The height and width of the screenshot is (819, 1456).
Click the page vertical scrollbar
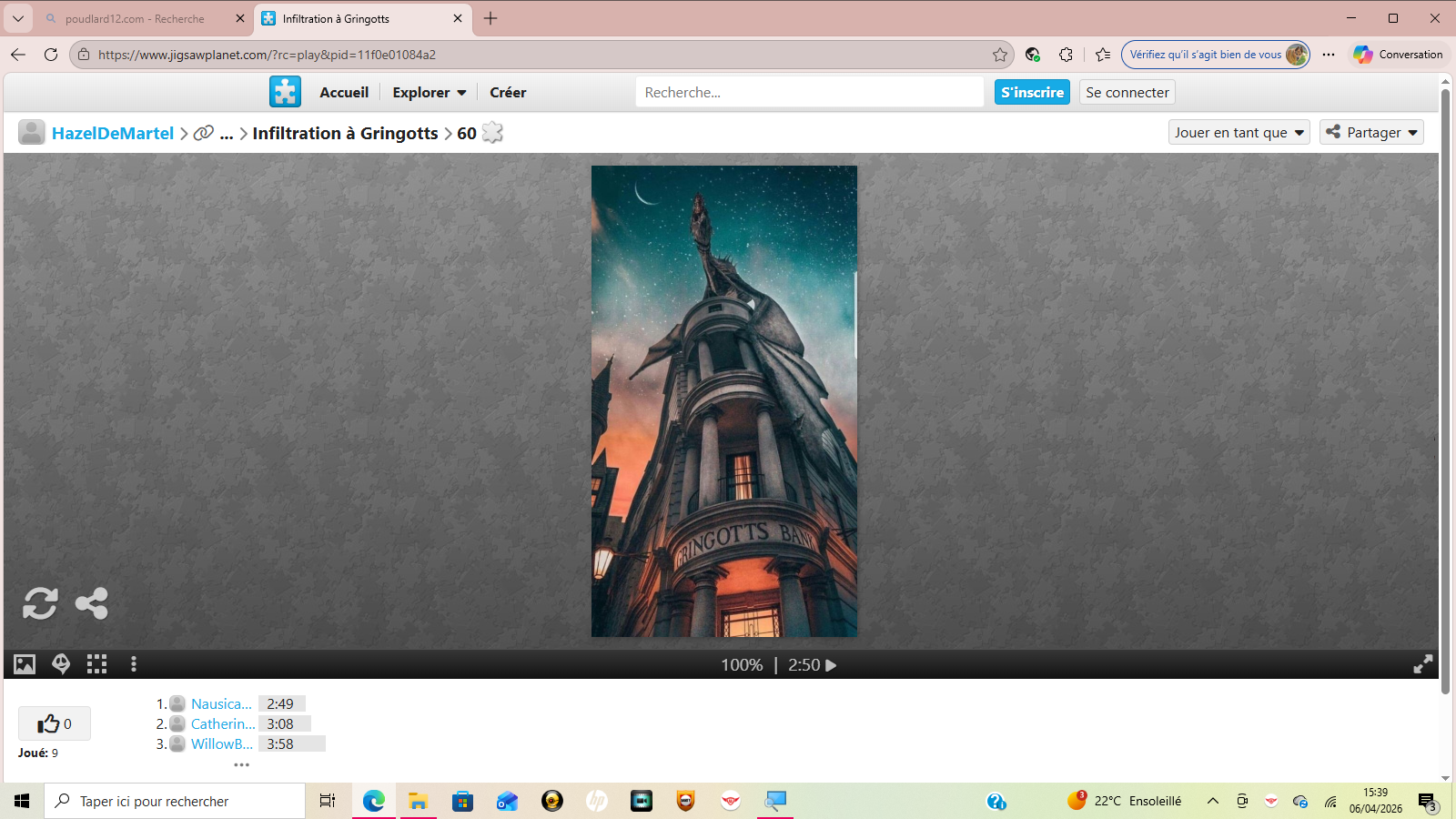(1445, 391)
